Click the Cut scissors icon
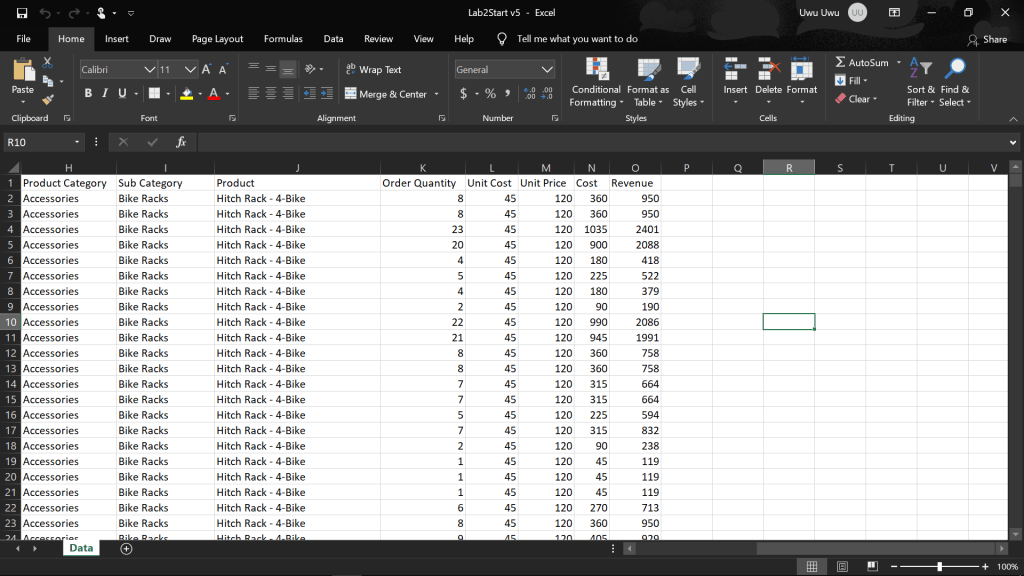Viewport: 1024px width, 576px height. click(47, 63)
